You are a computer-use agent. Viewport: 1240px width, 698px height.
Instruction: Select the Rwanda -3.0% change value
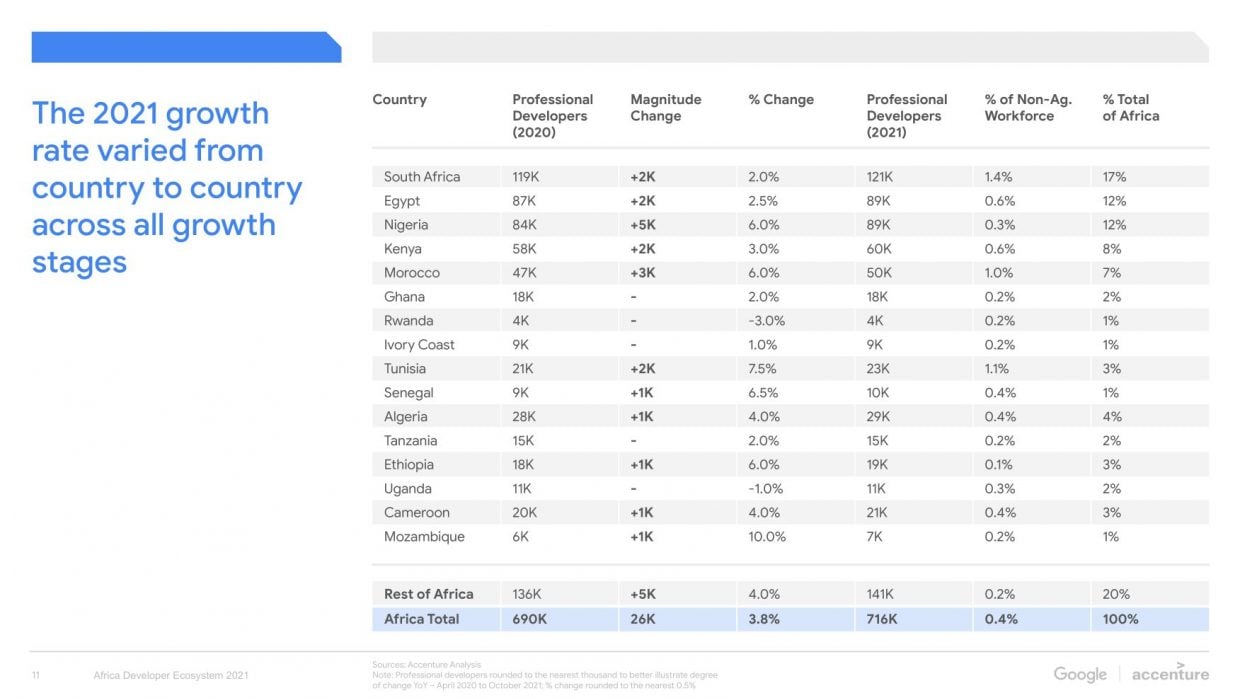click(766, 321)
